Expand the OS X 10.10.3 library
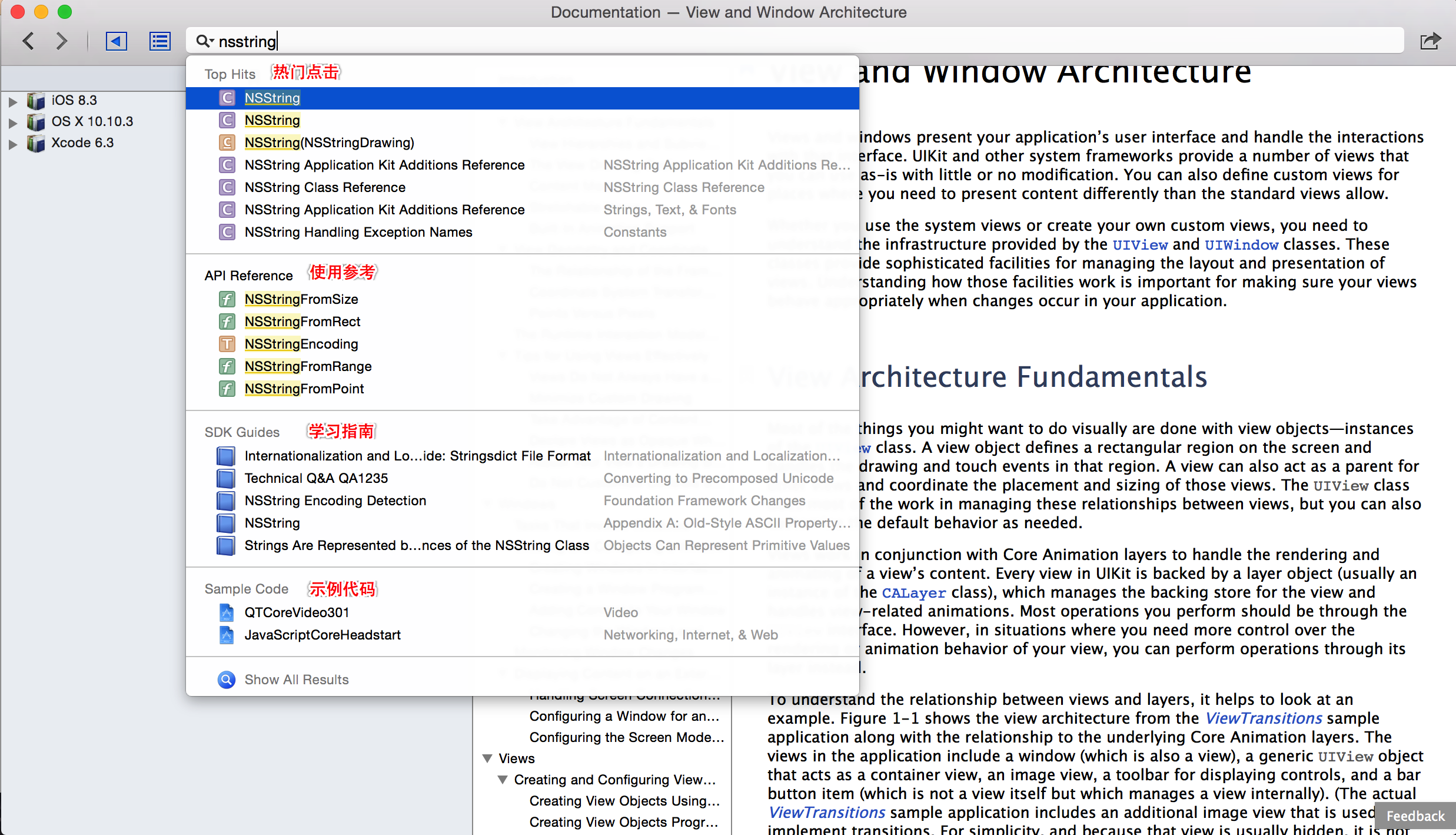1456x835 pixels. [12, 122]
